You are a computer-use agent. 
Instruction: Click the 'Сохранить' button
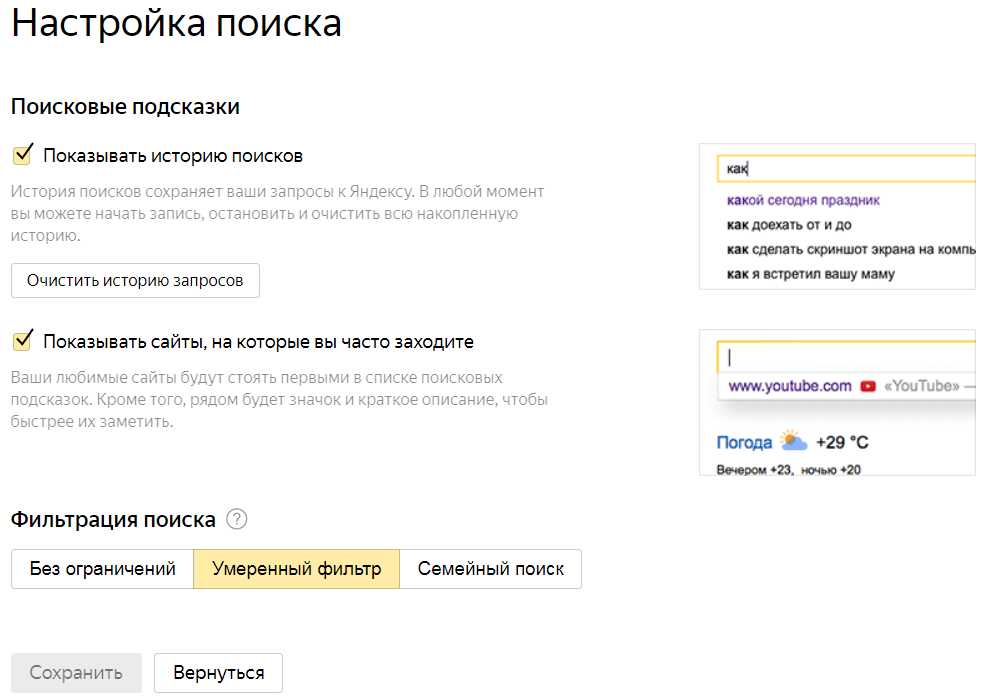coord(76,673)
